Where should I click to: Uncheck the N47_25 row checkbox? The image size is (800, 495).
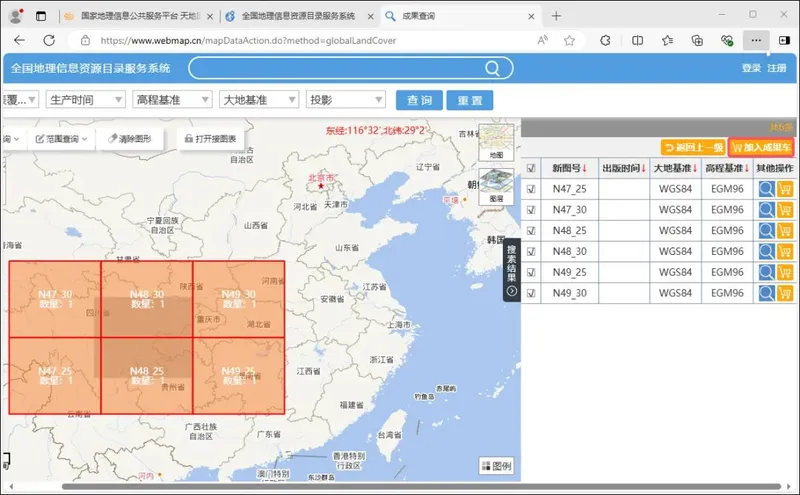(531, 189)
